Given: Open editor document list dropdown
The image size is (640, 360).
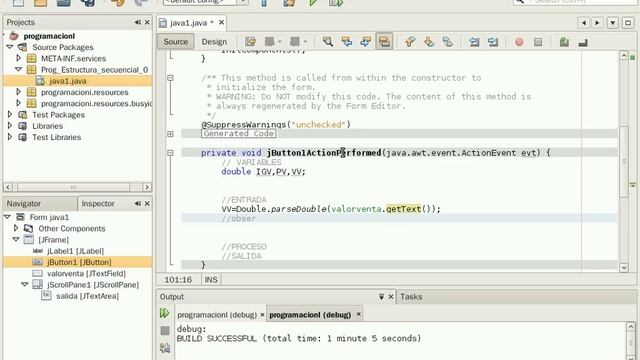Looking at the screenshot, I should coord(613,23).
